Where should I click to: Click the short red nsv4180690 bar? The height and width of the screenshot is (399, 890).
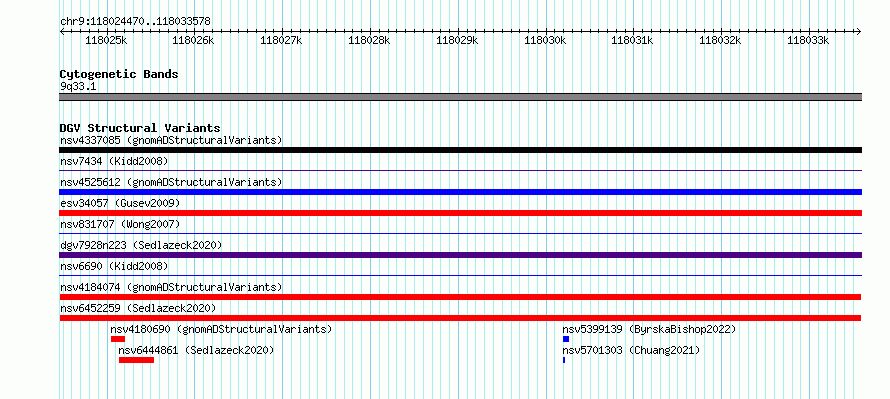click(117, 339)
